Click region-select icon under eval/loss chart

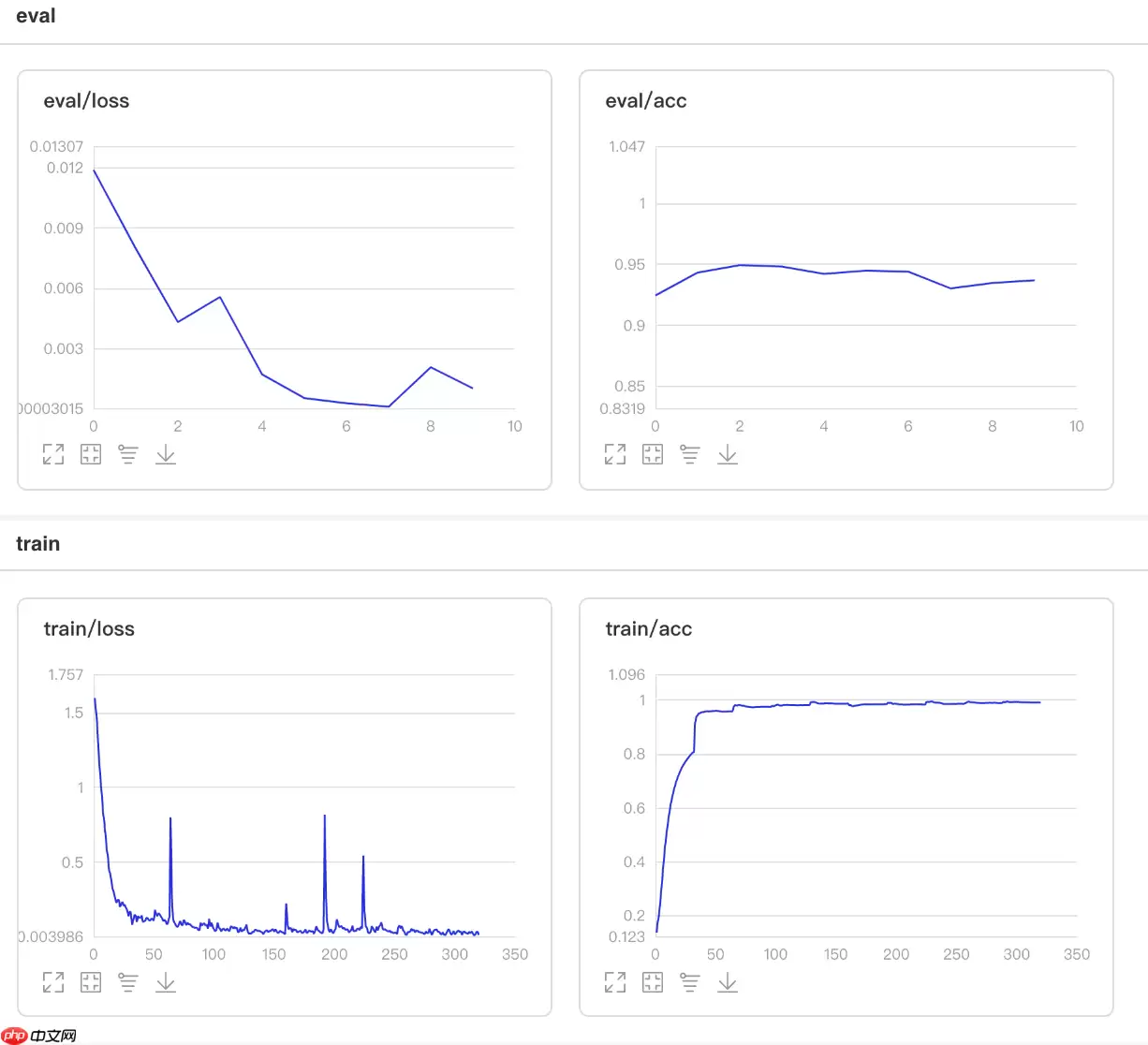pyautogui.click(x=91, y=454)
